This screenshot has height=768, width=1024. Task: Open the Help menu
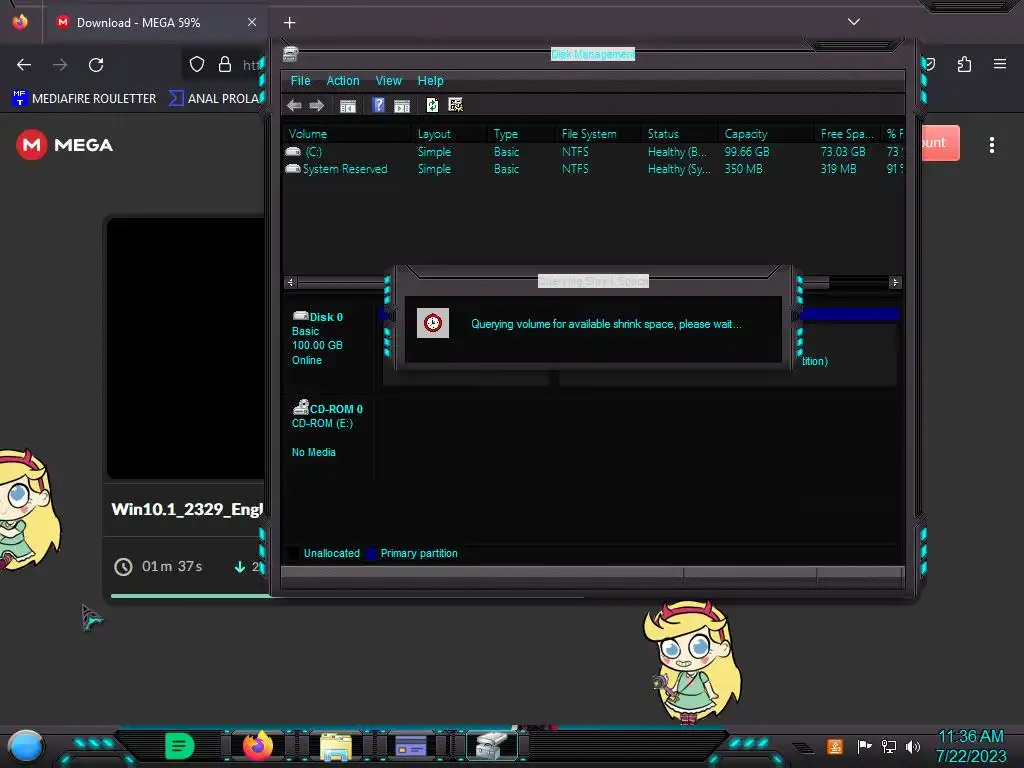tap(430, 81)
